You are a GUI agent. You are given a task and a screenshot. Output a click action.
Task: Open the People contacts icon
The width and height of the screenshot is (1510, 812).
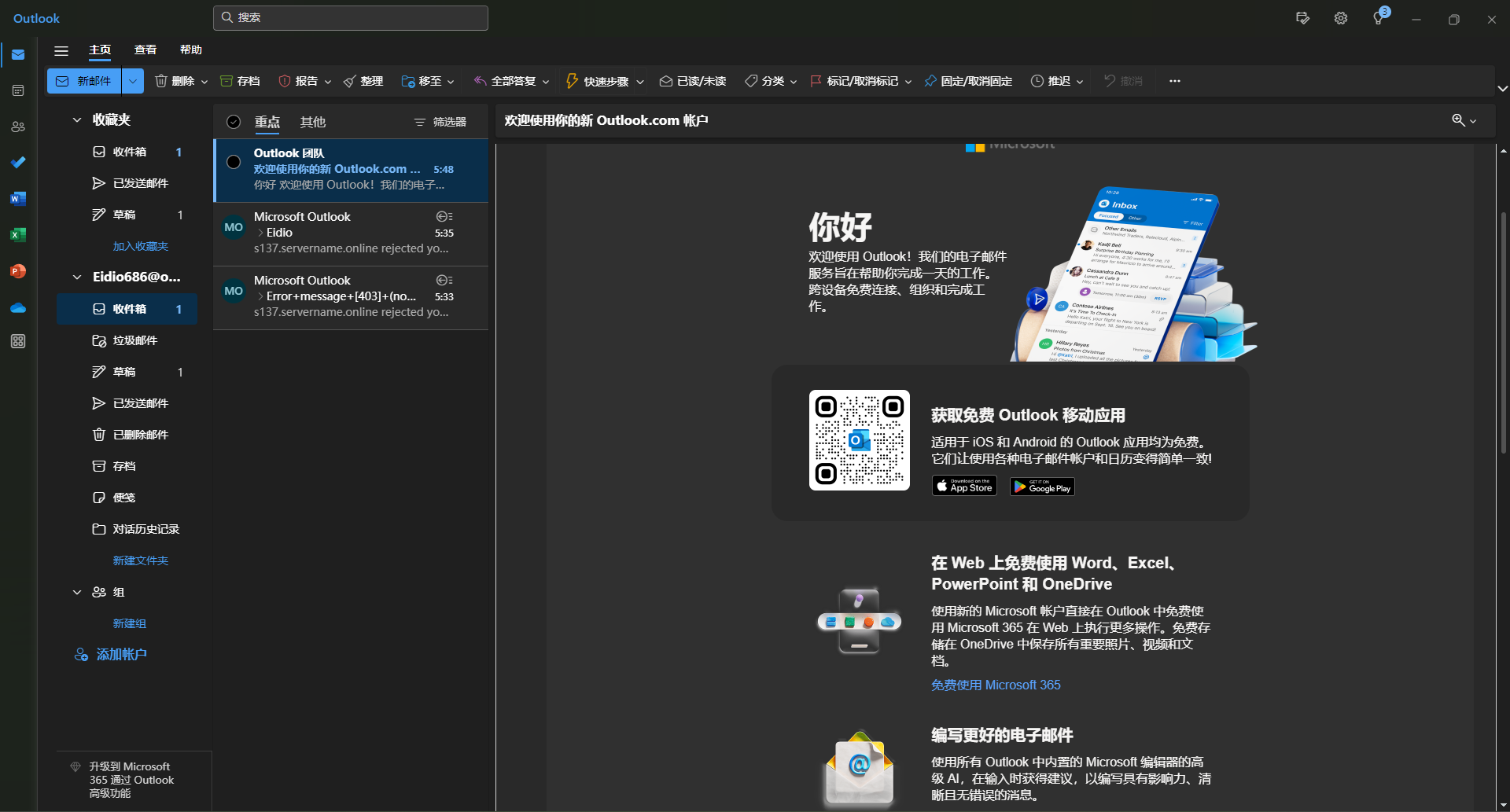18,127
